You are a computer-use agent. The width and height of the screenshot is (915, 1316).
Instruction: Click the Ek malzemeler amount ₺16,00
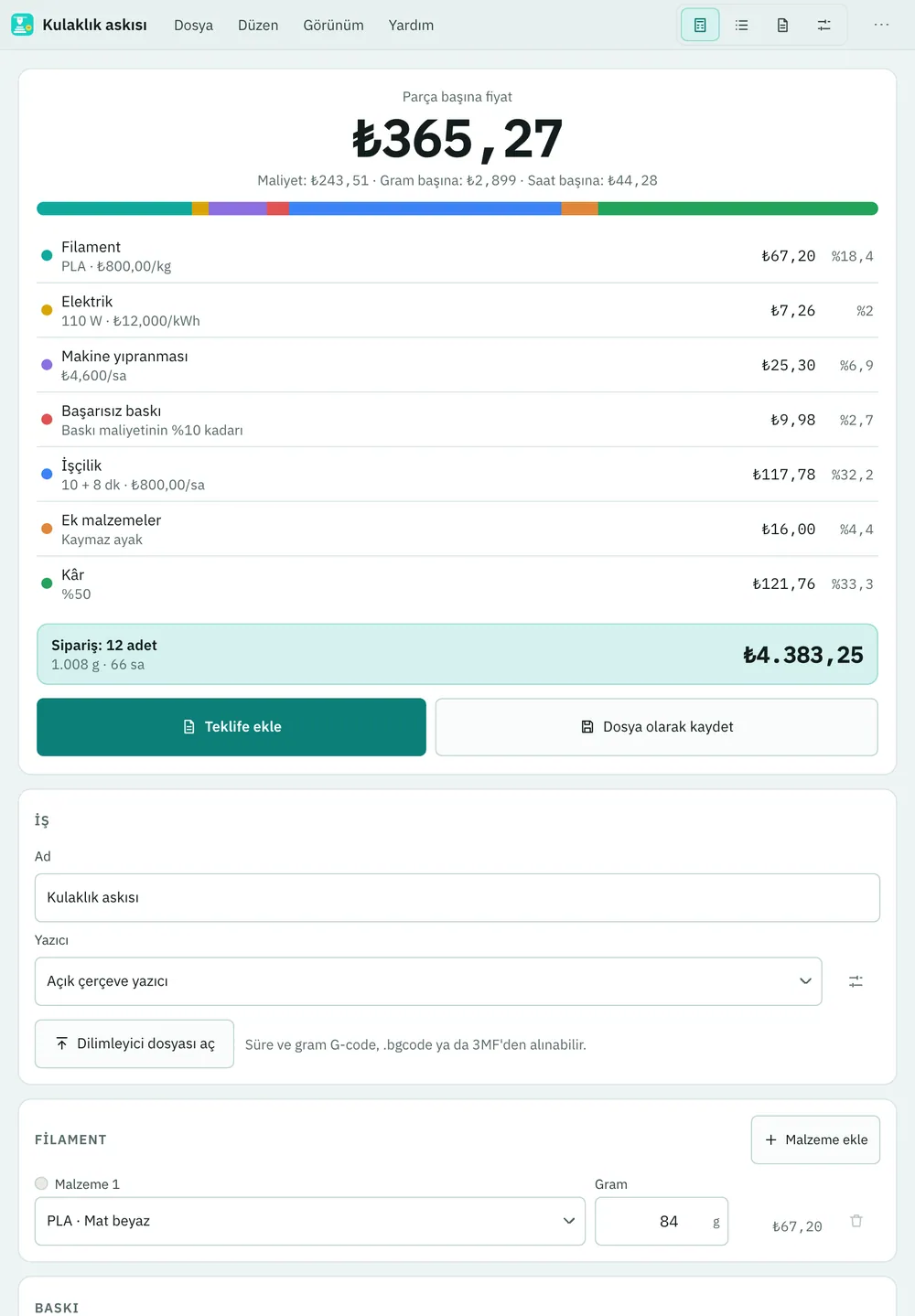tap(789, 530)
